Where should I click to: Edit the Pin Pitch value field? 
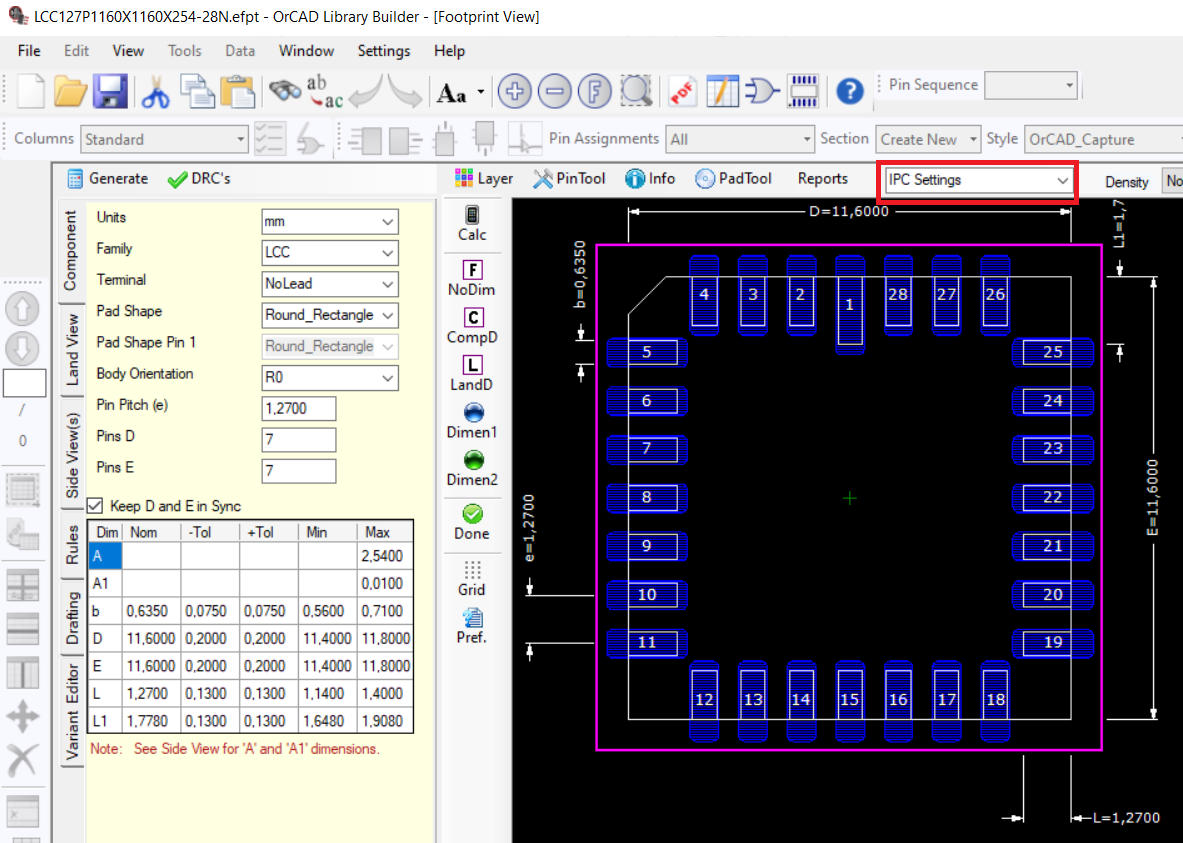click(x=299, y=409)
